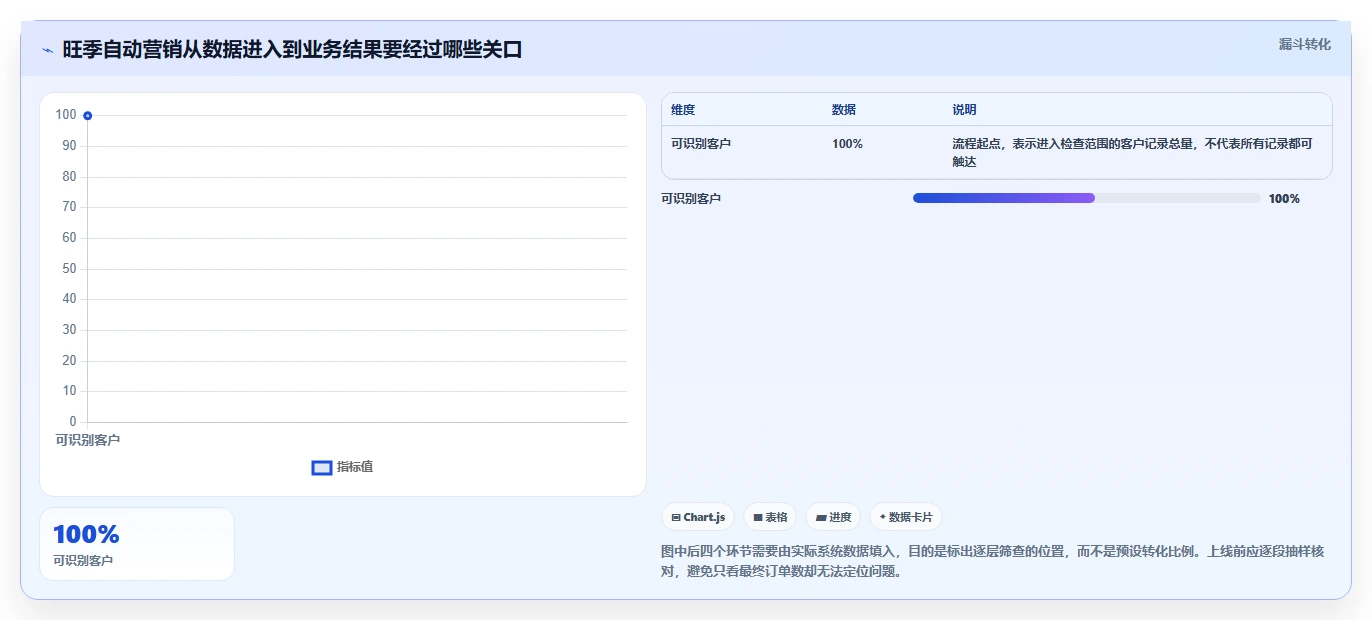Screen dimensions: 1372x620
Task: Click the 数据 column header
Action: [844, 110]
